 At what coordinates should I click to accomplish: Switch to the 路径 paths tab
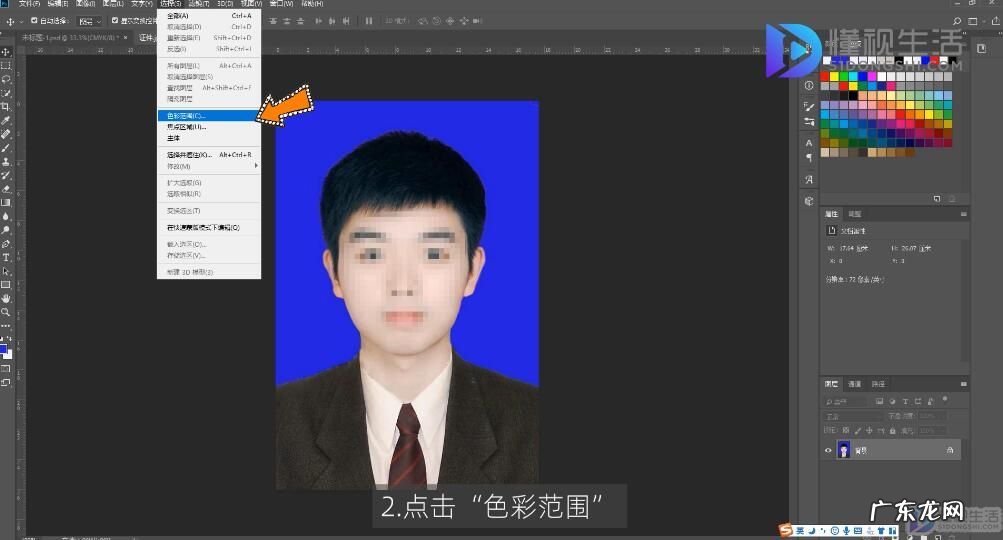click(x=878, y=384)
